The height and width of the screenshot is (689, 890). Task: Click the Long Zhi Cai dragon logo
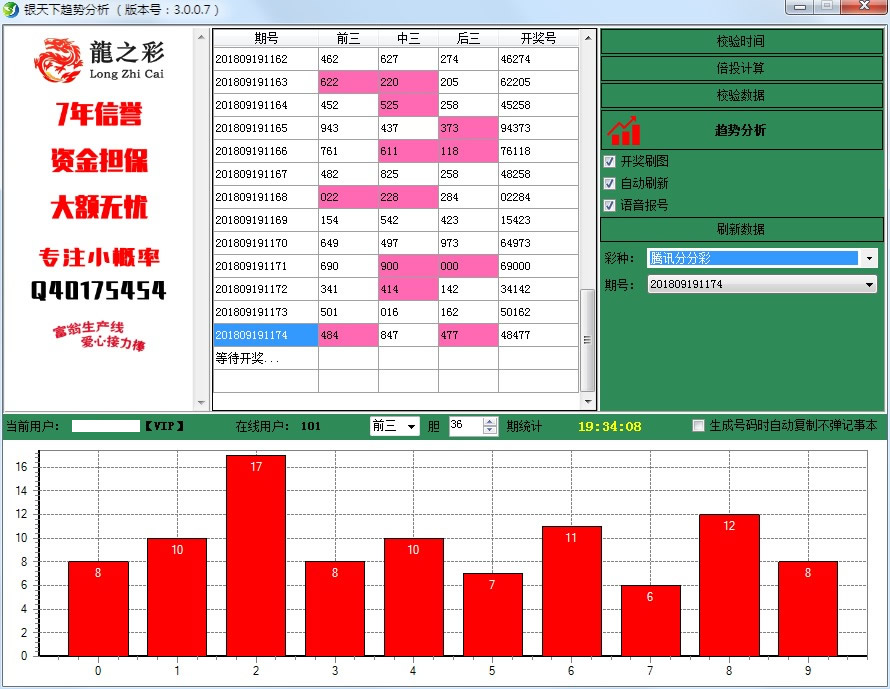(100, 60)
